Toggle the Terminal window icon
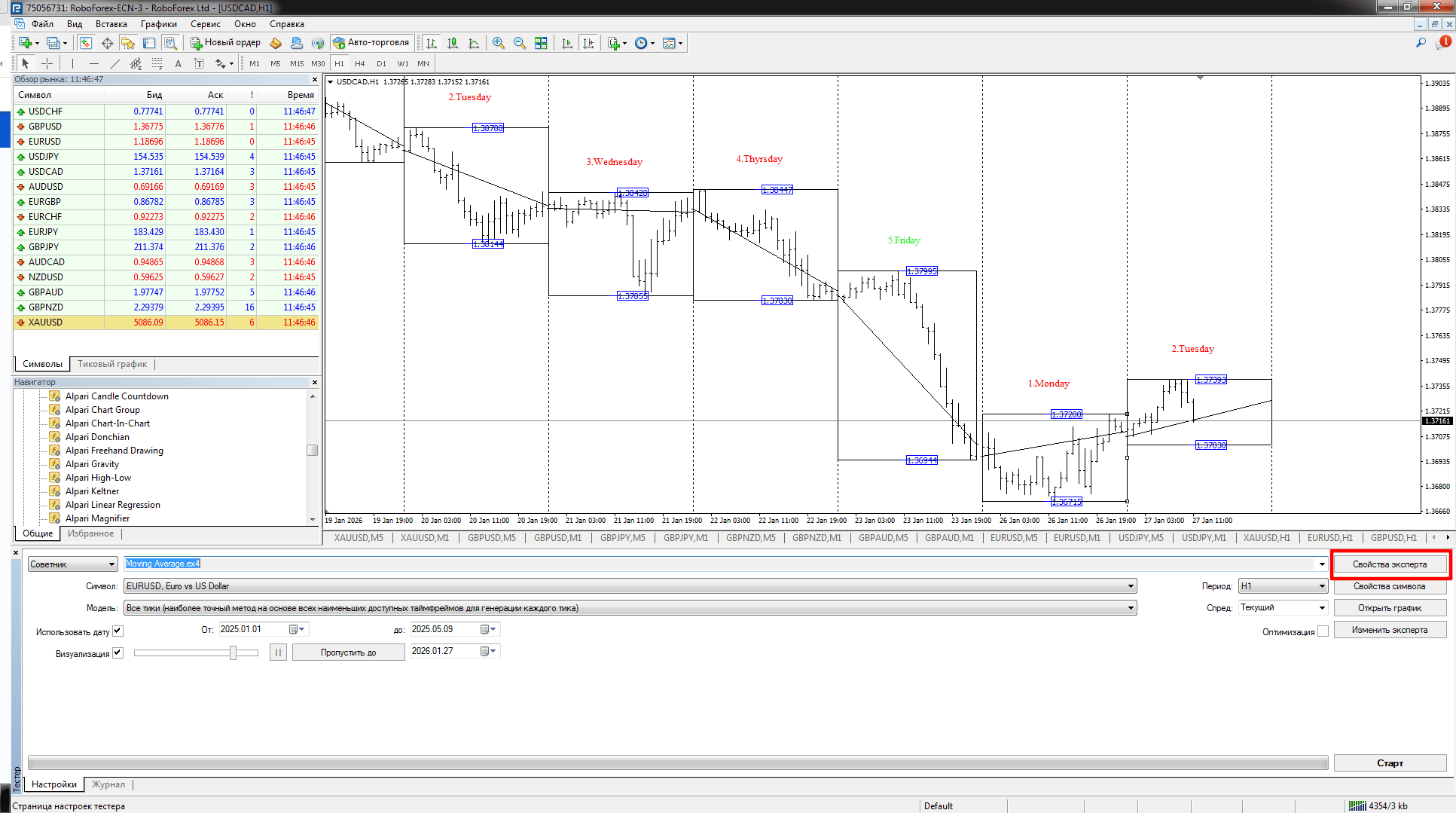Viewport: 1456px width, 813px height. click(x=149, y=43)
